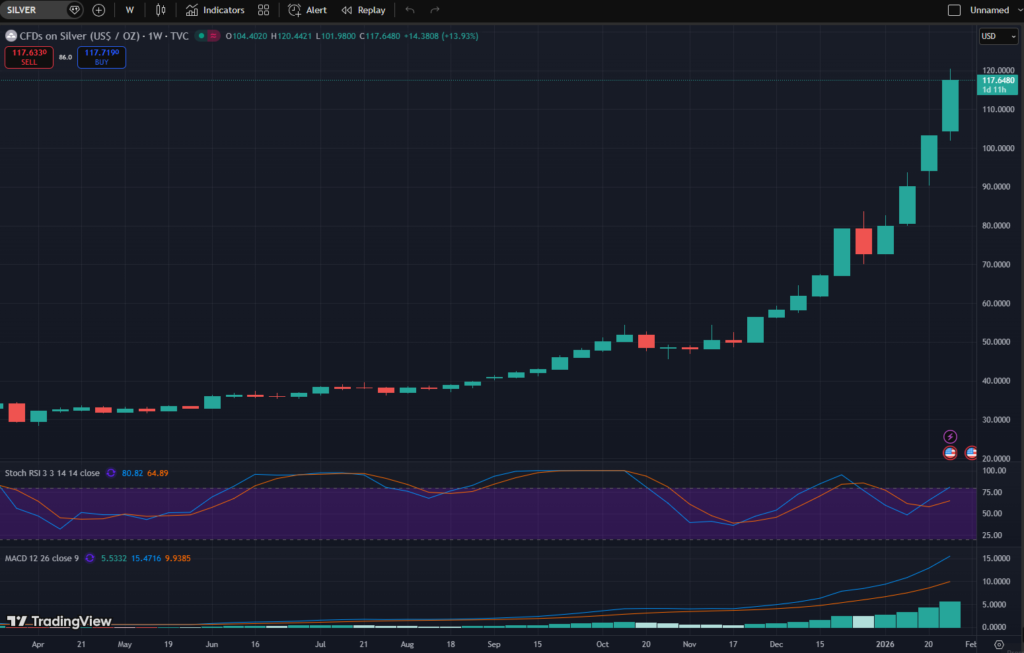The width and height of the screenshot is (1024, 653).
Task: Open the candlestick chart style menu
Action: pyautogui.click(x=161, y=10)
